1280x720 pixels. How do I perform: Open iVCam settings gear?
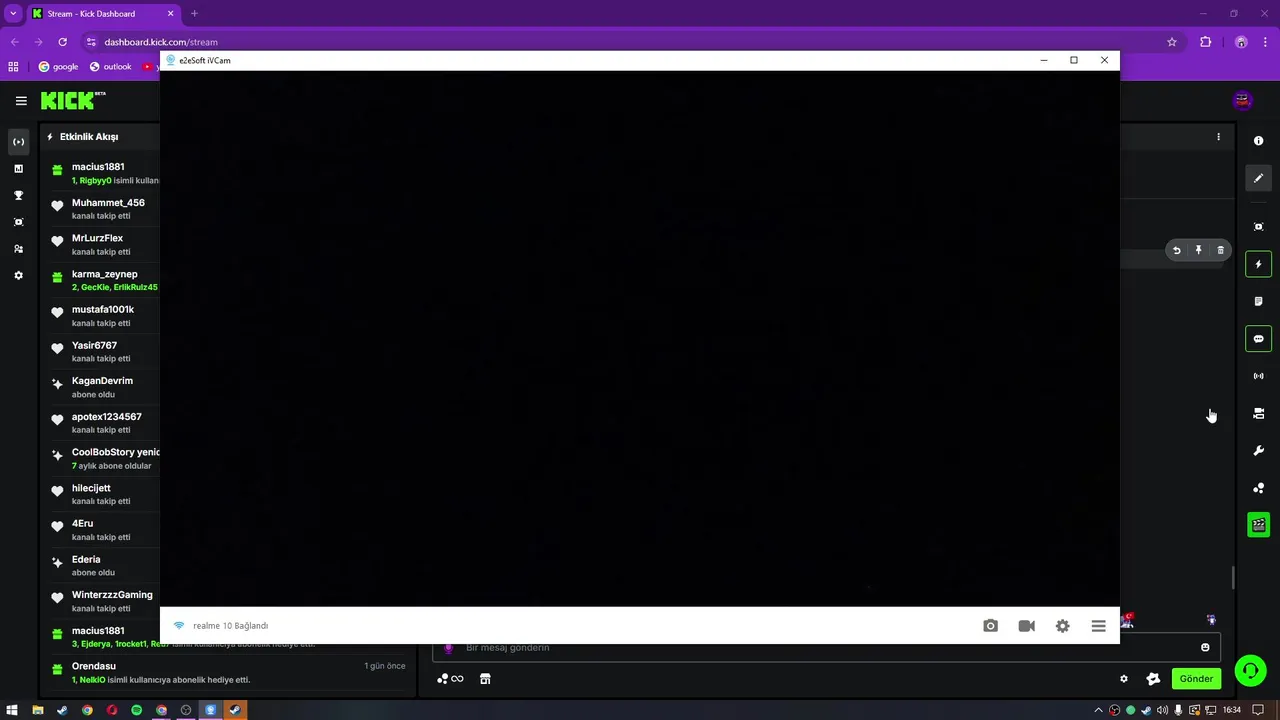[x=1062, y=626]
